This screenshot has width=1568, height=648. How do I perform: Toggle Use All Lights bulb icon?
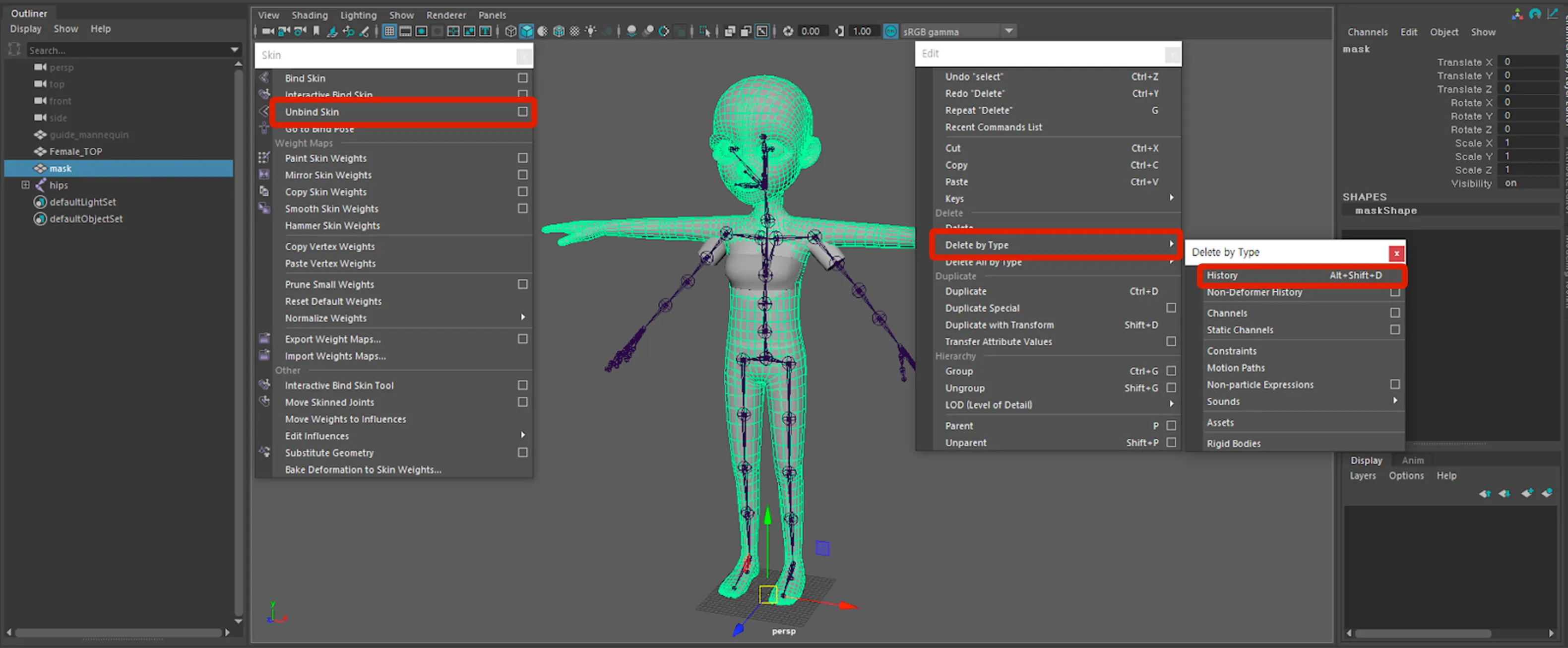coord(591,31)
